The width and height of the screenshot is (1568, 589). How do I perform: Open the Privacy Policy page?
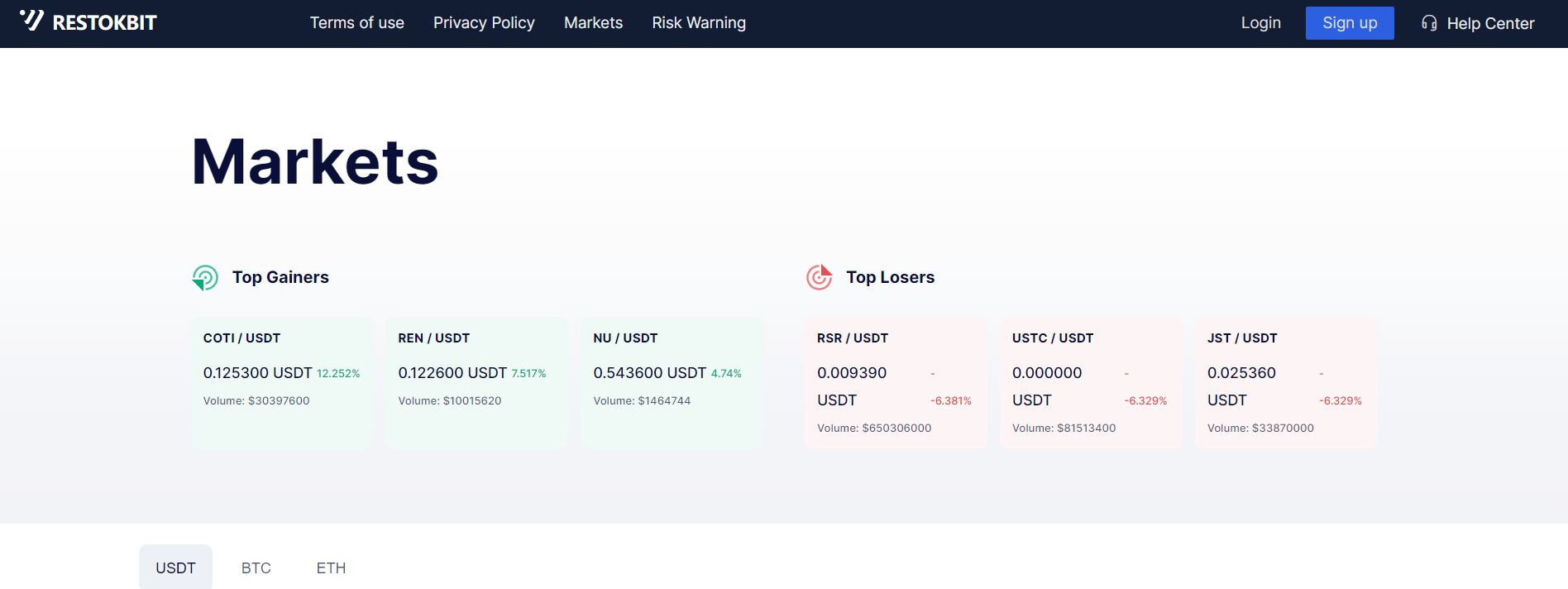point(484,23)
